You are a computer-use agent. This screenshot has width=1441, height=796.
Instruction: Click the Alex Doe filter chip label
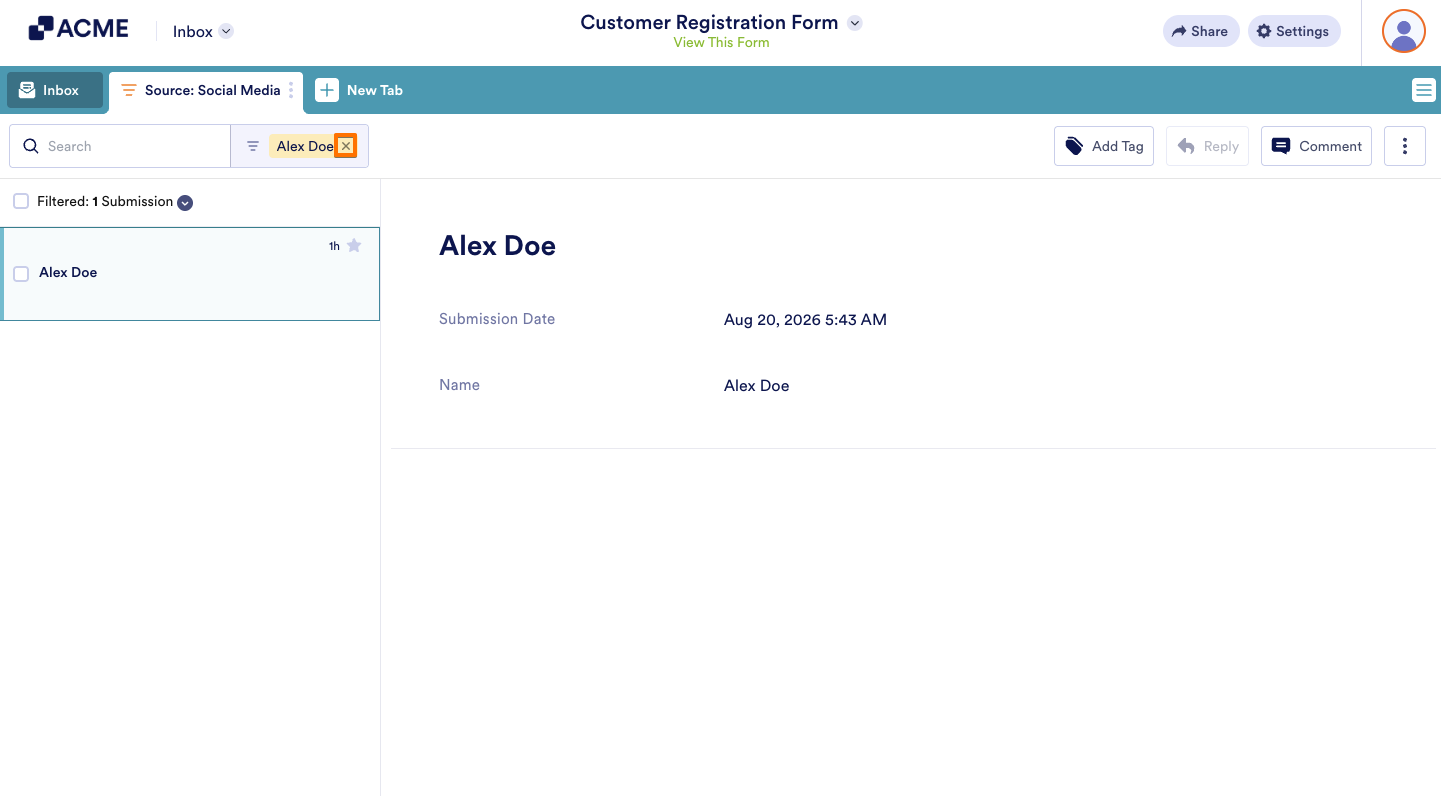(x=305, y=146)
